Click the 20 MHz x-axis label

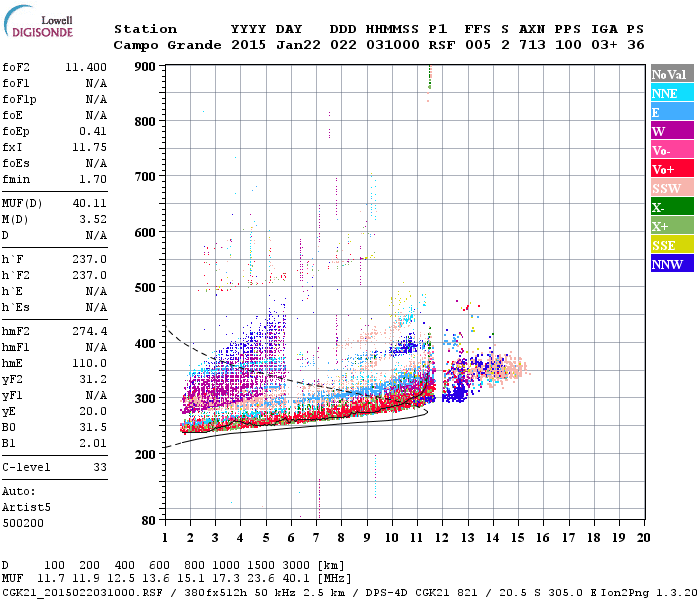643,538
